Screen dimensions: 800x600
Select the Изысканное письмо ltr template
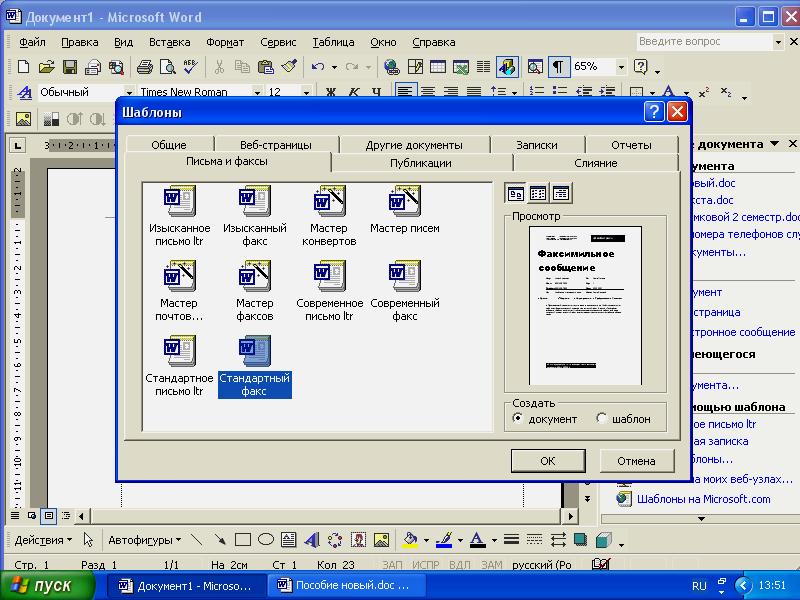coord(179,216)
